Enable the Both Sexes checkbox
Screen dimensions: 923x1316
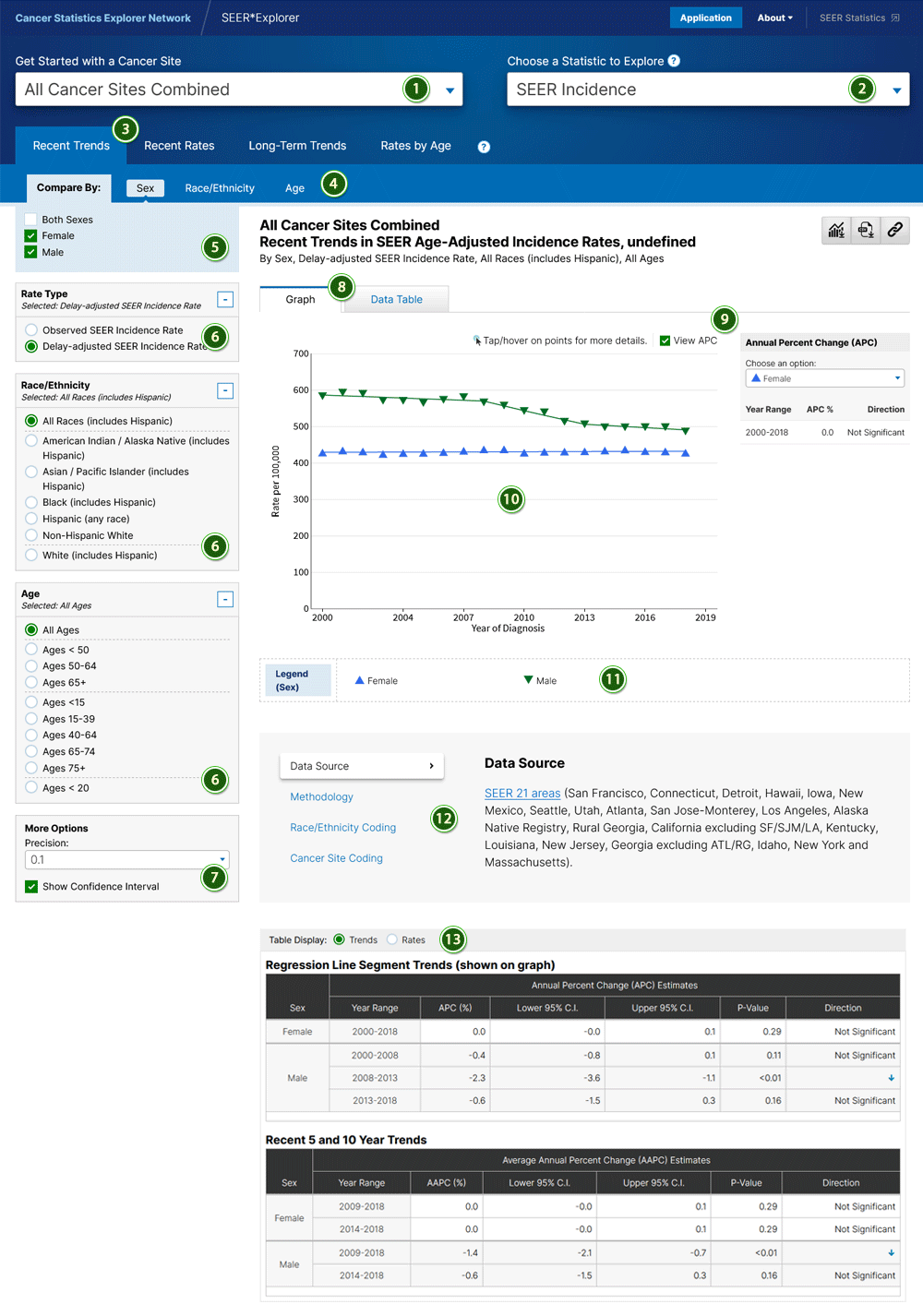pyautogui.click(x=31, y=220)
